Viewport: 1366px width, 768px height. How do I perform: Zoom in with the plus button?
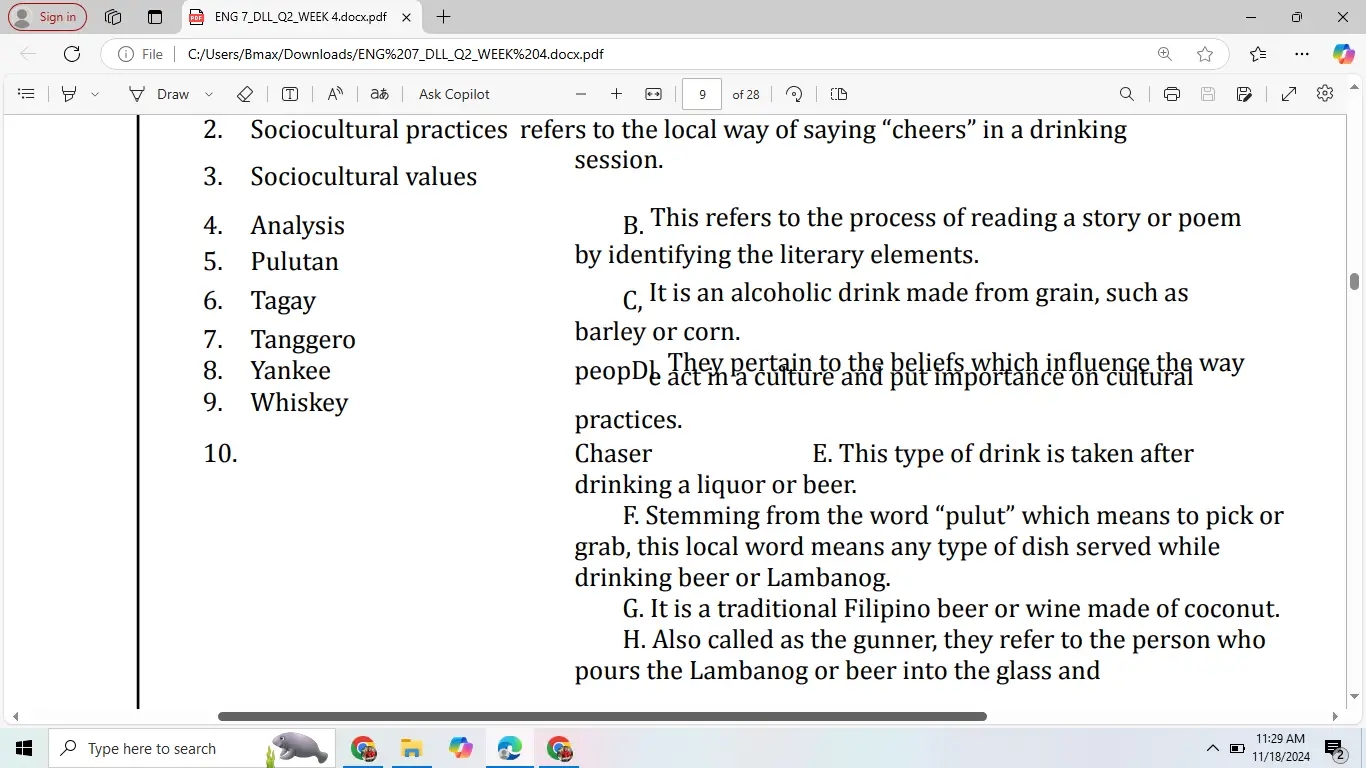point(616,94)
